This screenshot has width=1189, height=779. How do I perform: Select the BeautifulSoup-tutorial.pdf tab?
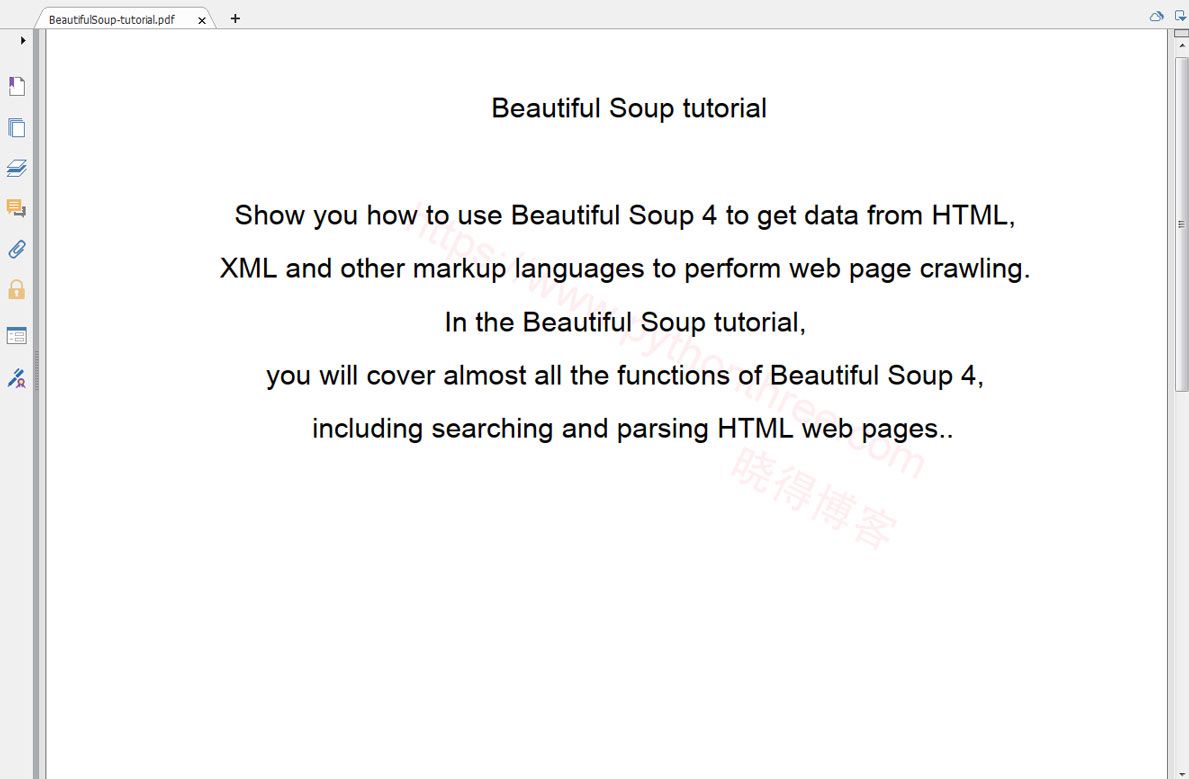coord(112,20)
